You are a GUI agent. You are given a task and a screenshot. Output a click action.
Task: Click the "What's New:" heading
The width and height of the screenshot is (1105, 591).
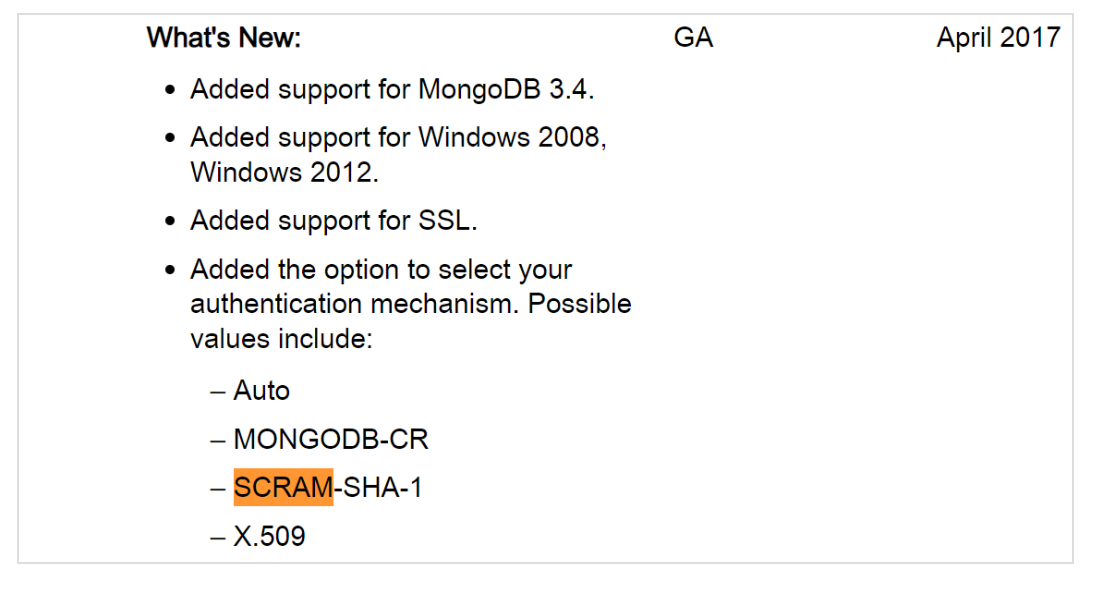pyautogui.click(x=223, y=38)
